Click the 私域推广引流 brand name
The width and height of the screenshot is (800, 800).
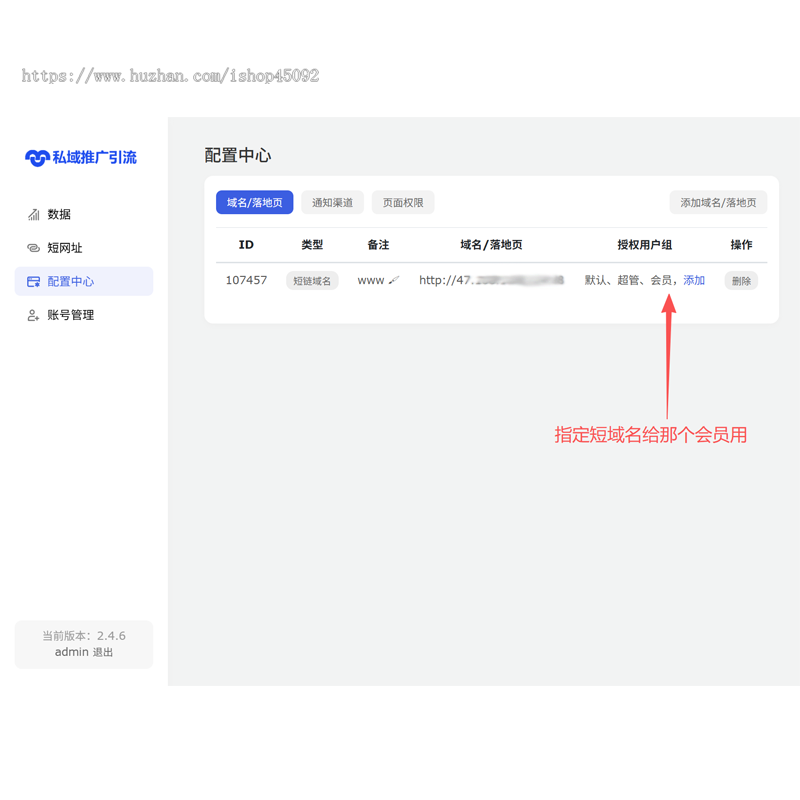click(94, 158)
